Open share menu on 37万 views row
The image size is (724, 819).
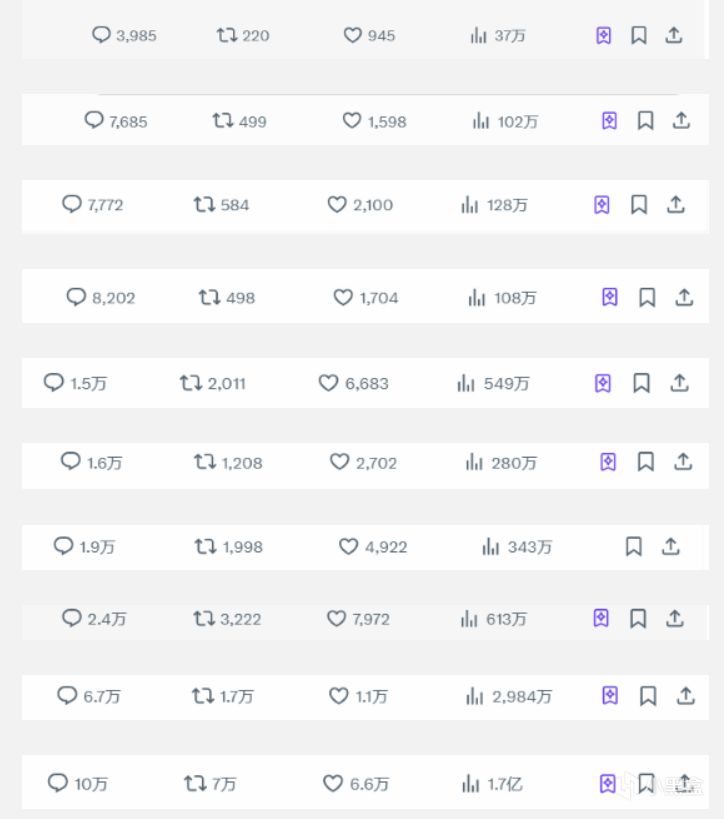tap(674, 35)
